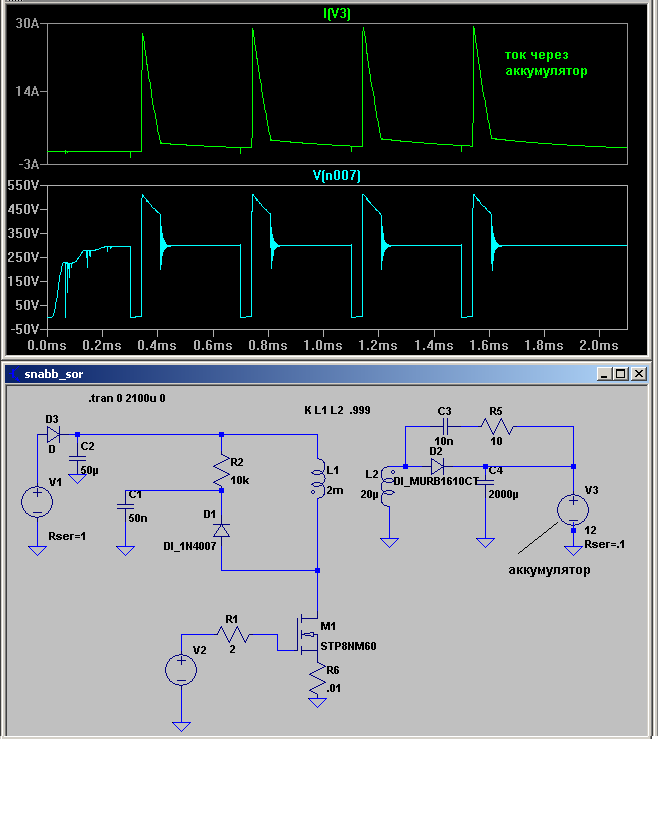
Task: Click the ground symbol under C1
Action: (x=126, y=550)
